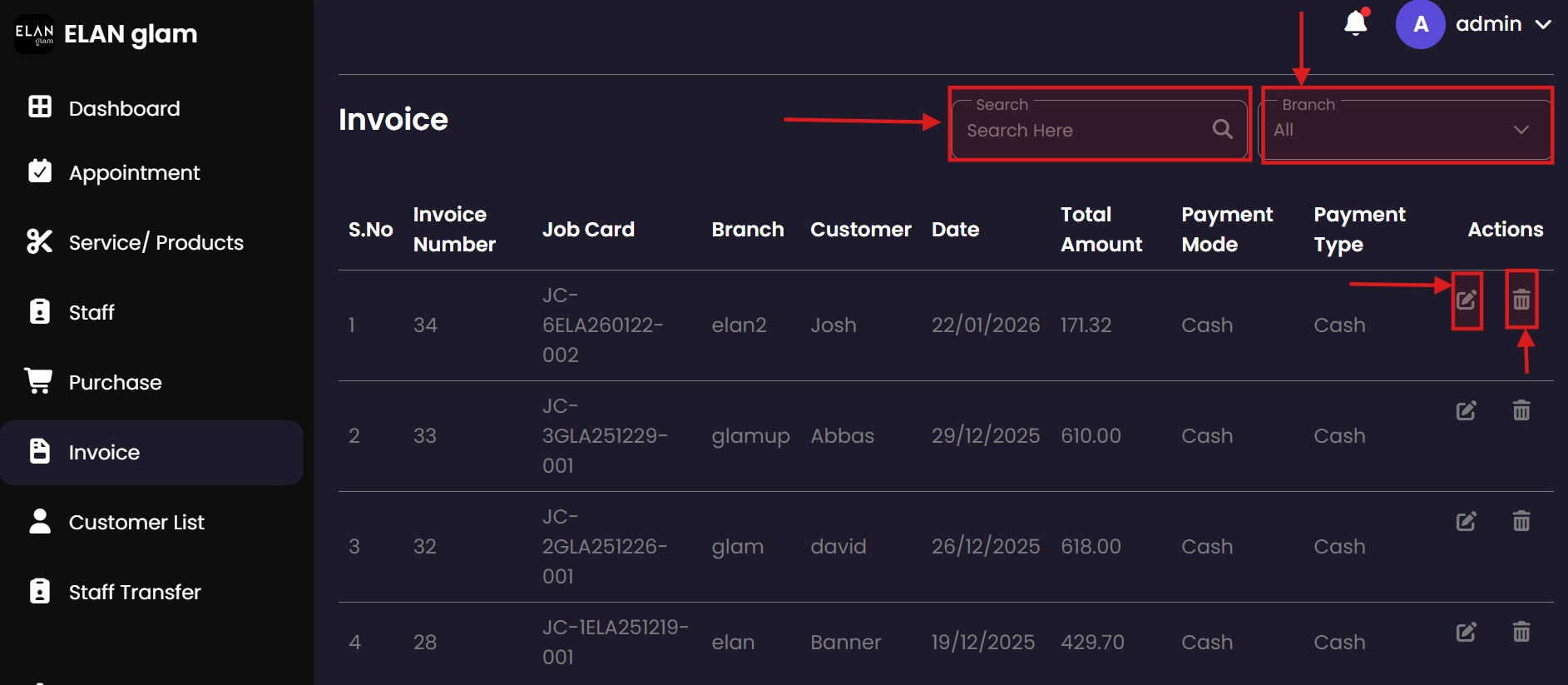
Task: Delete invoice 28 using the trash icon
Action: (x=1521, y=632)
